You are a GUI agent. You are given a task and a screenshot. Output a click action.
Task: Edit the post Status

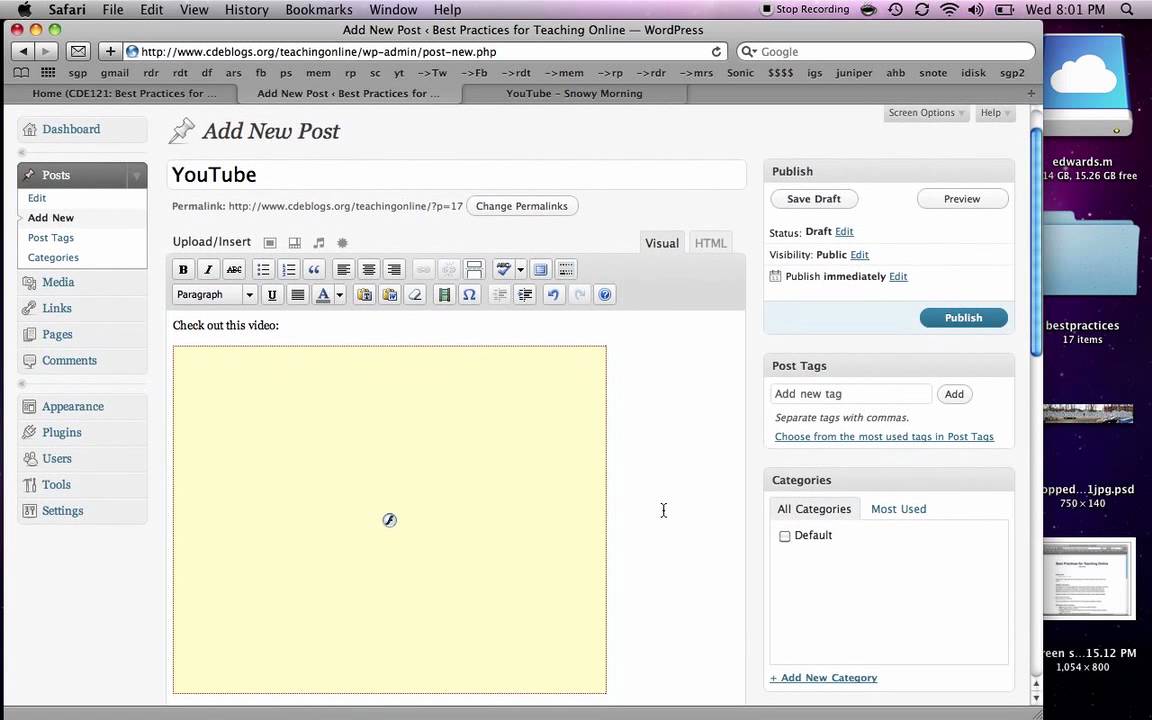(844, 231)
